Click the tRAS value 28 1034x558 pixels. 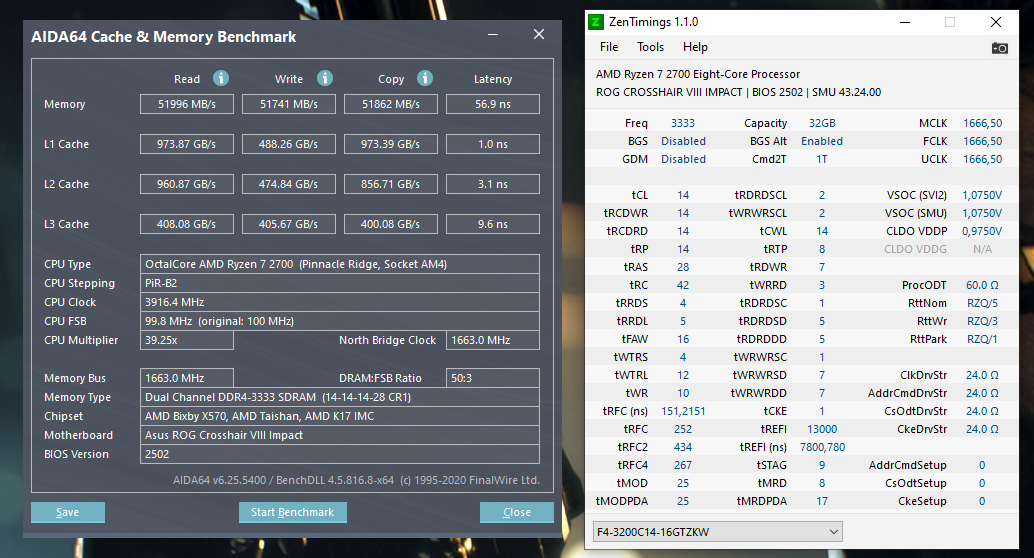pos(683,267)
